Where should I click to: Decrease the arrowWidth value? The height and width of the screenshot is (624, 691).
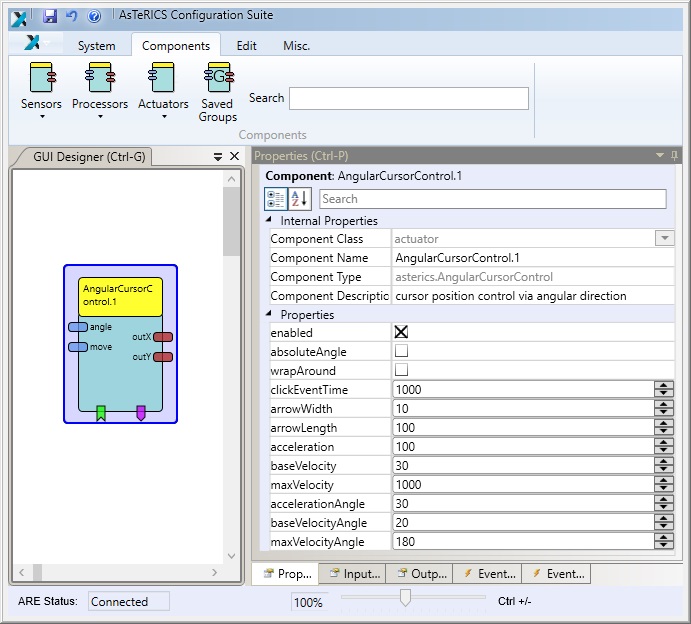click(x=664, y=413)
